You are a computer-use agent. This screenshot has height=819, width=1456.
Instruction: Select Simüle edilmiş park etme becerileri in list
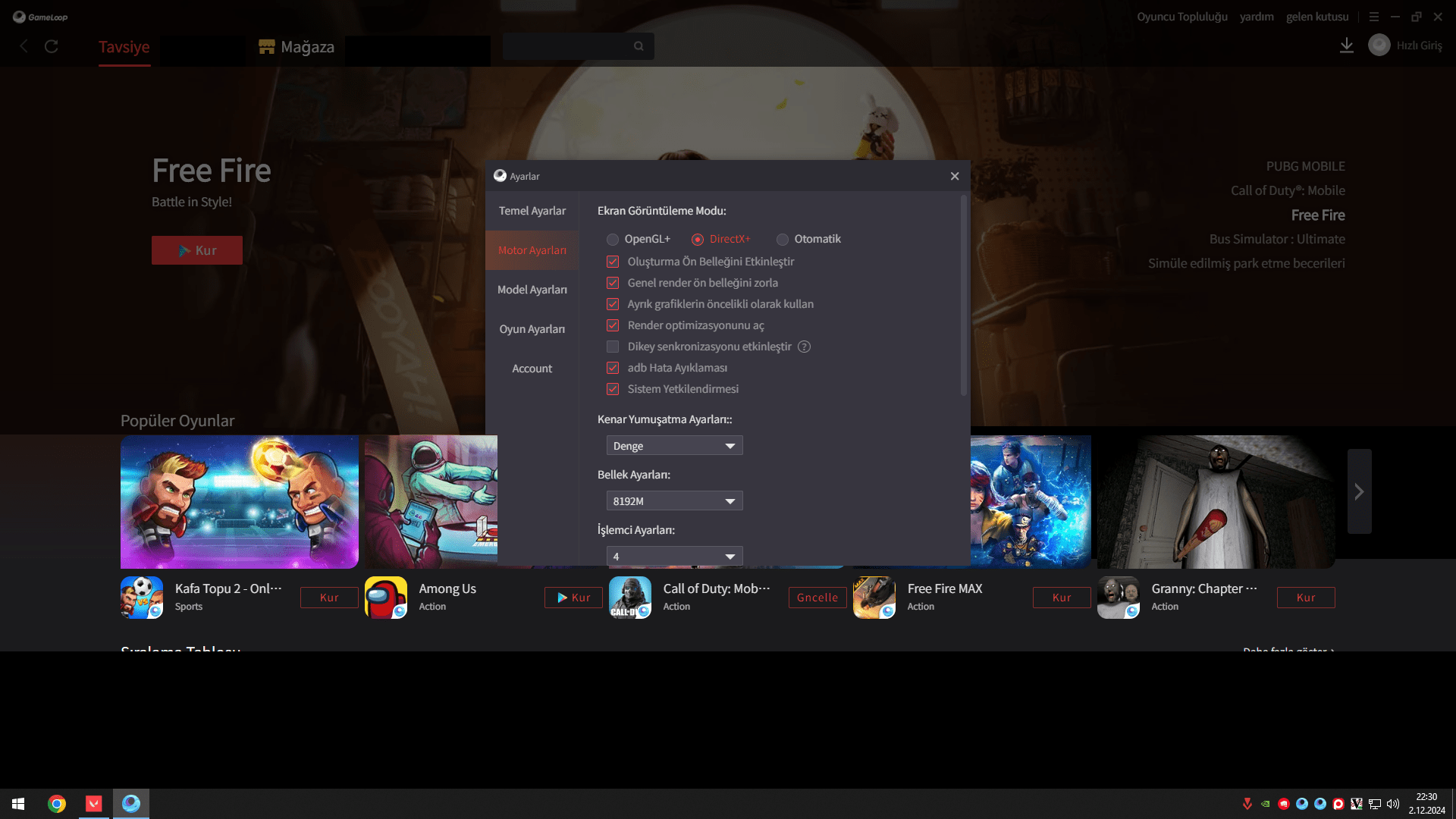pos(1247,263)
